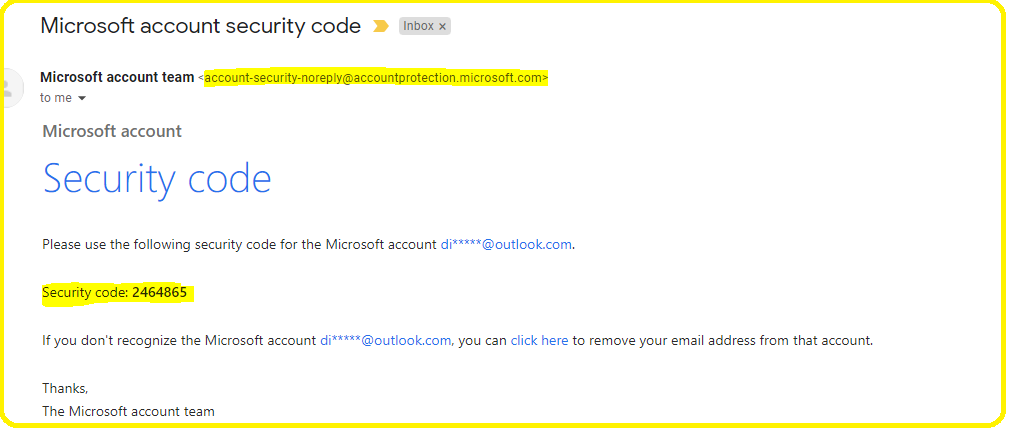Click the 'to me' text

56,98
